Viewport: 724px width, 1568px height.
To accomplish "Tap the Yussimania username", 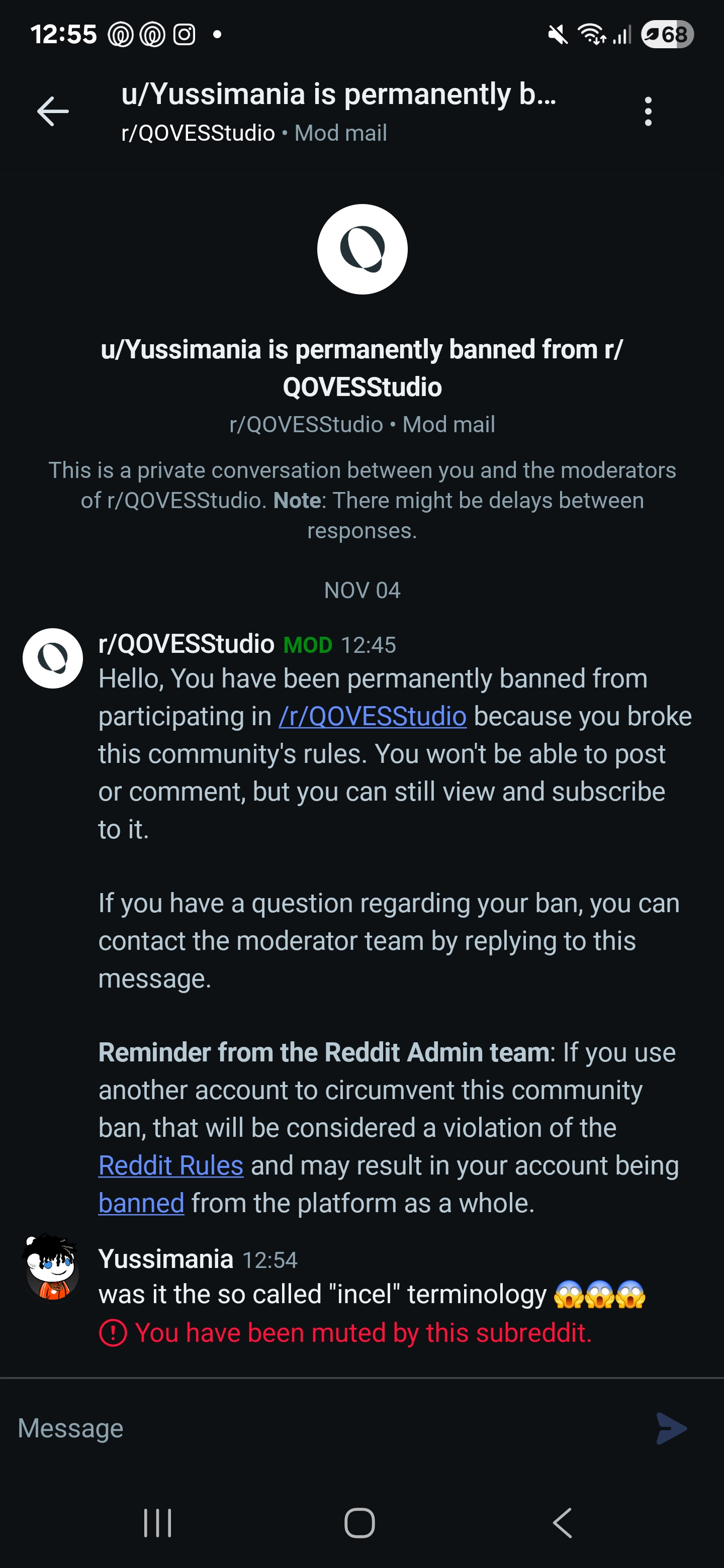I will click(166, 1259).
